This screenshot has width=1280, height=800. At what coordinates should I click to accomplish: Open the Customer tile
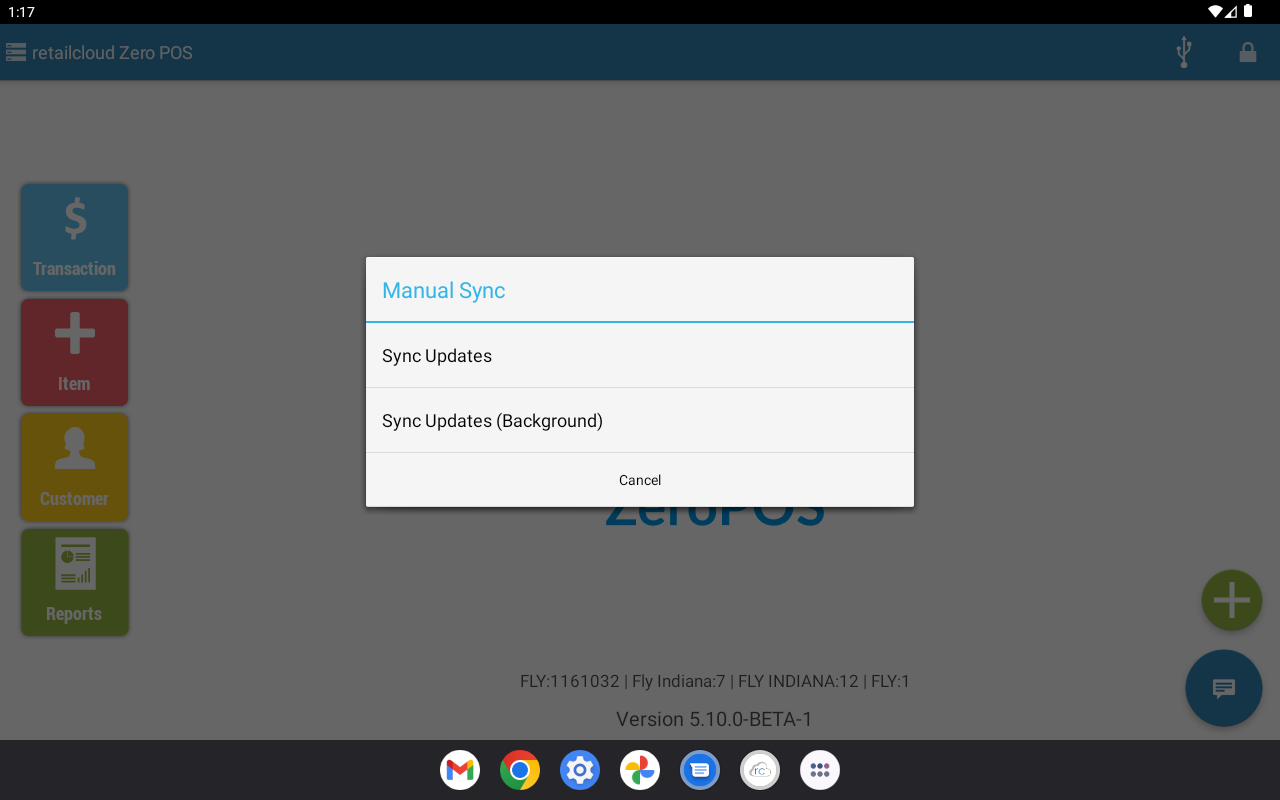74,467
